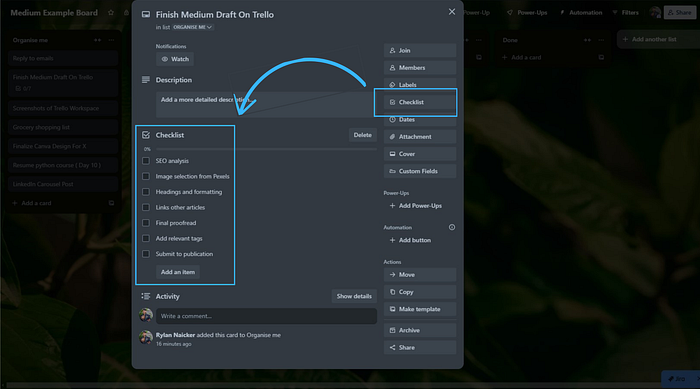The width and height of the screenshot is (700, 389).
Task: Open the Organise me list menu (three dots)
Action: point(111,40)
